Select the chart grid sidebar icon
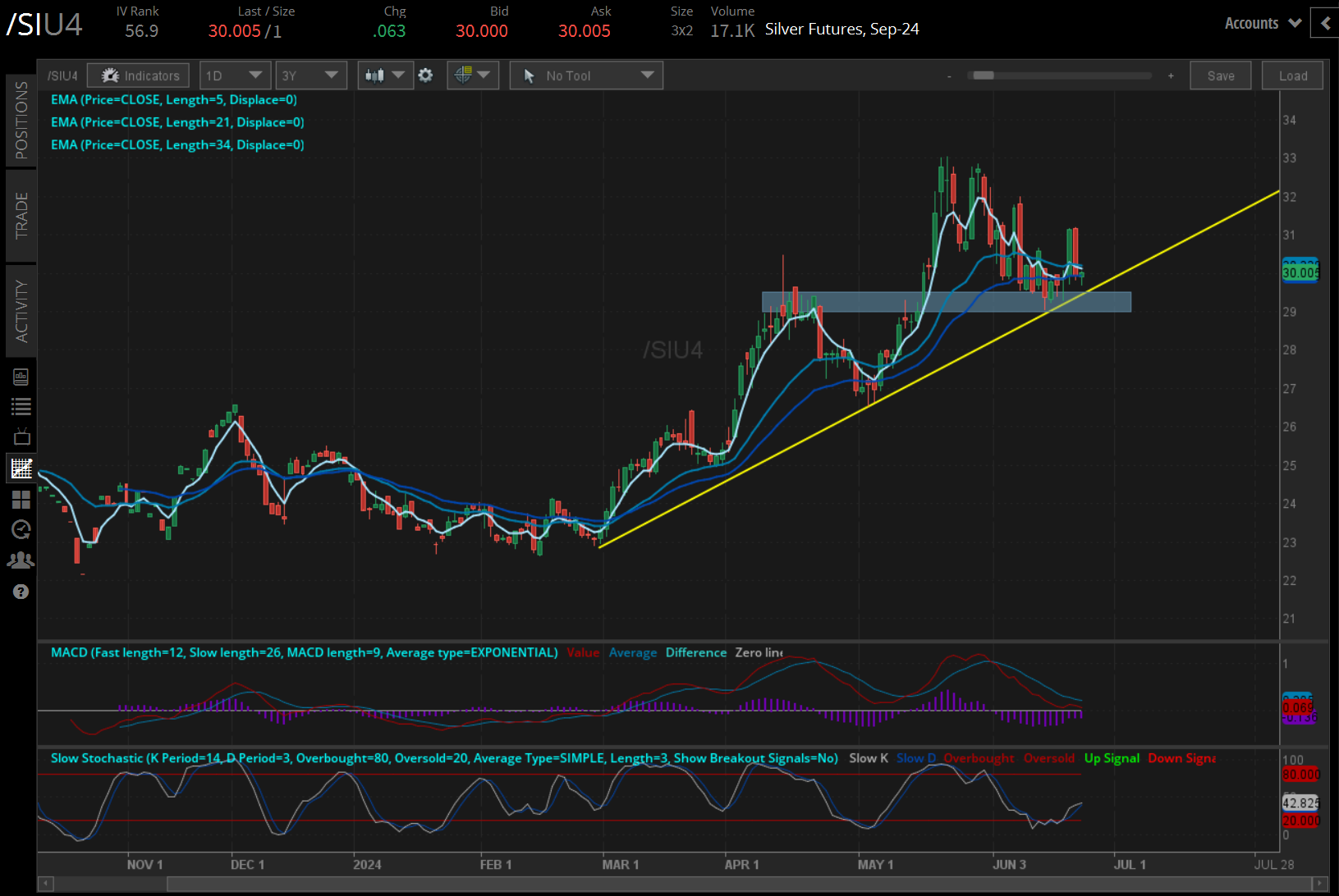Image resolution: width=1339 pixels, height=896 pixels. [21, 469]
